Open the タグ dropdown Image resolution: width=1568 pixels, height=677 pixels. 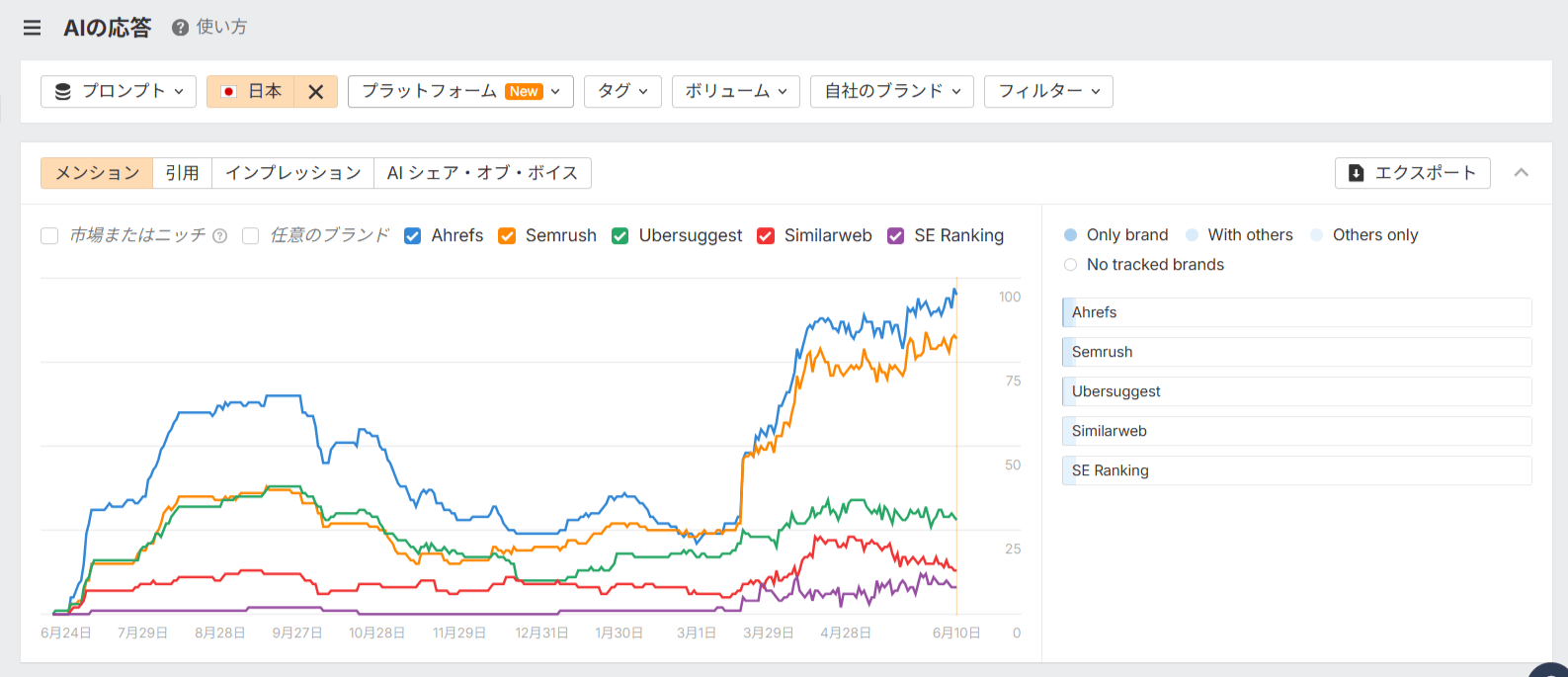(622, 91)
